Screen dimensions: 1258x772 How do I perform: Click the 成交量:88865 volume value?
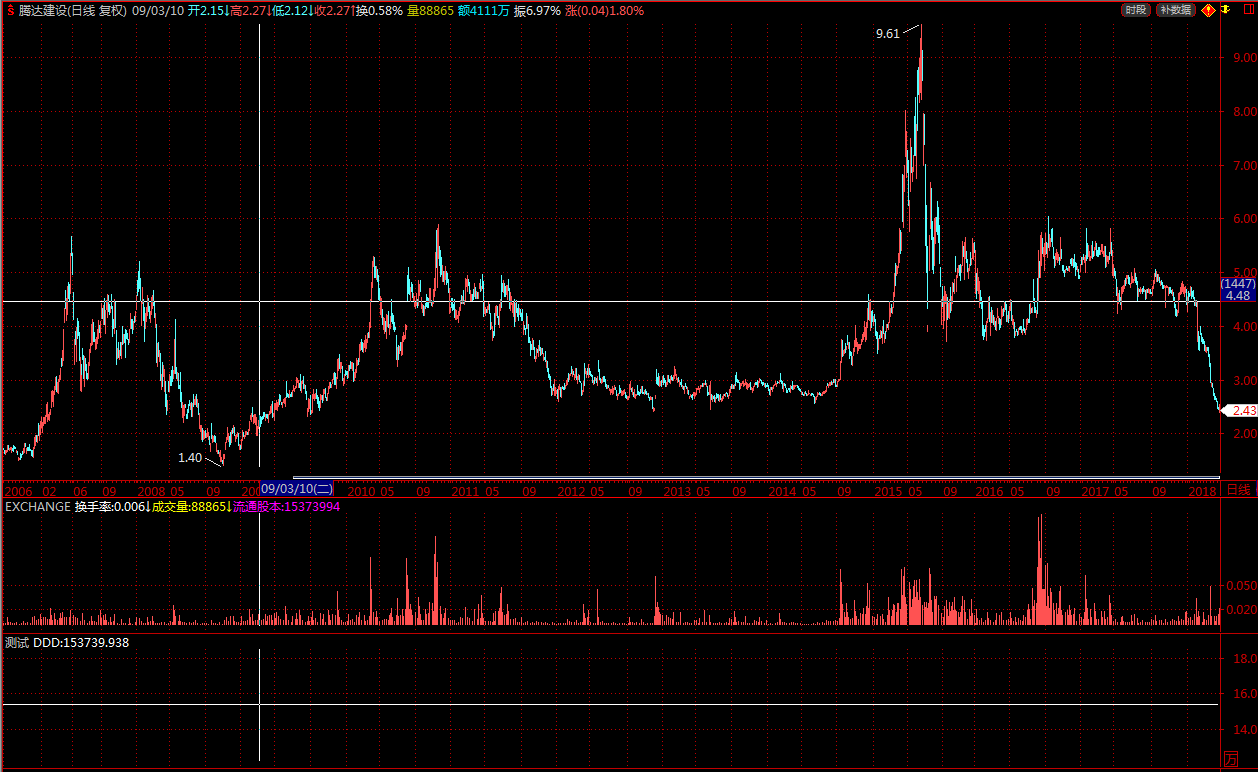click(189, 507)
